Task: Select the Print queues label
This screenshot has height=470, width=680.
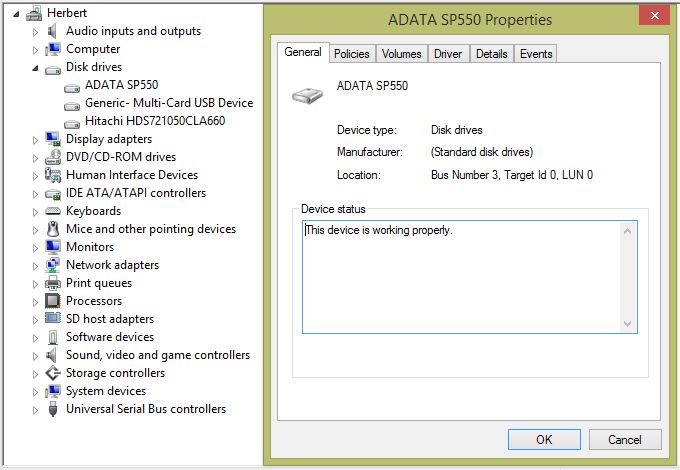Action: point(99,283)
